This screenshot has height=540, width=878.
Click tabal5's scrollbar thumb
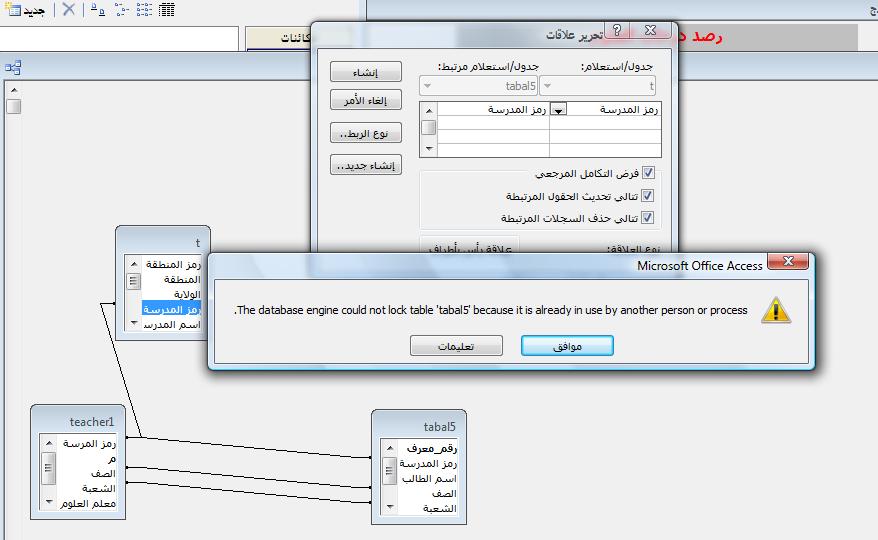390,471
